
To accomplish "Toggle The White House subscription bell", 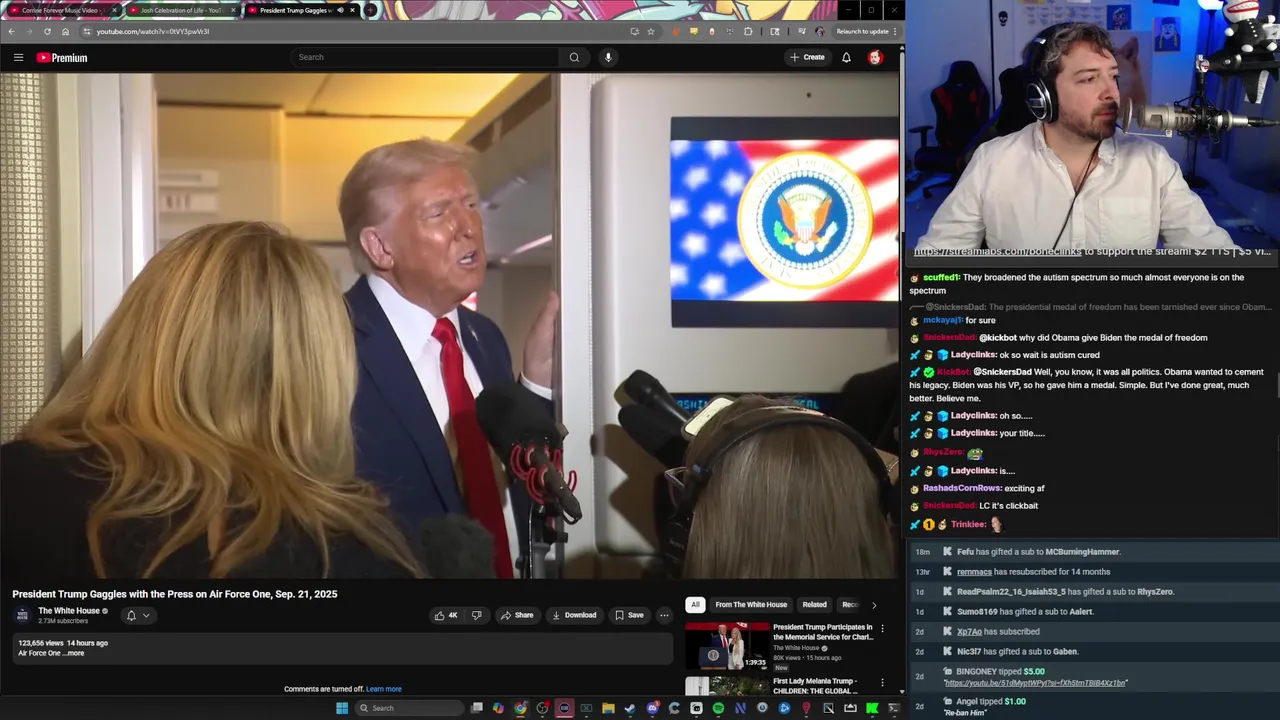I will click(131, 616).
